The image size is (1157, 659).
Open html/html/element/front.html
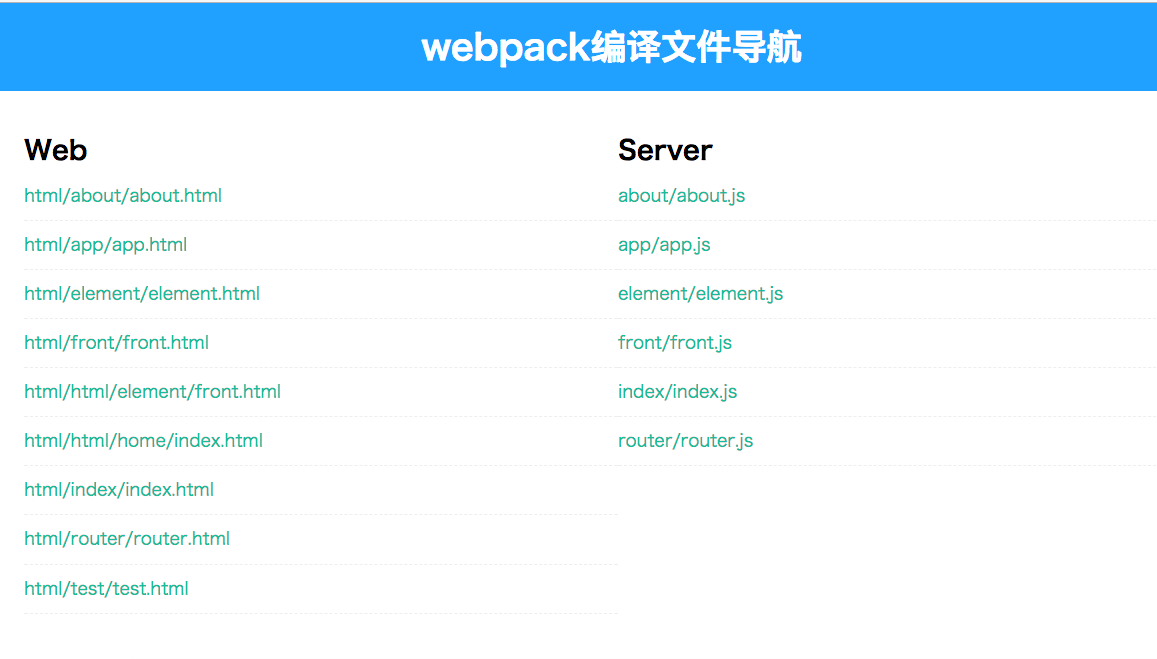(152, 391)
